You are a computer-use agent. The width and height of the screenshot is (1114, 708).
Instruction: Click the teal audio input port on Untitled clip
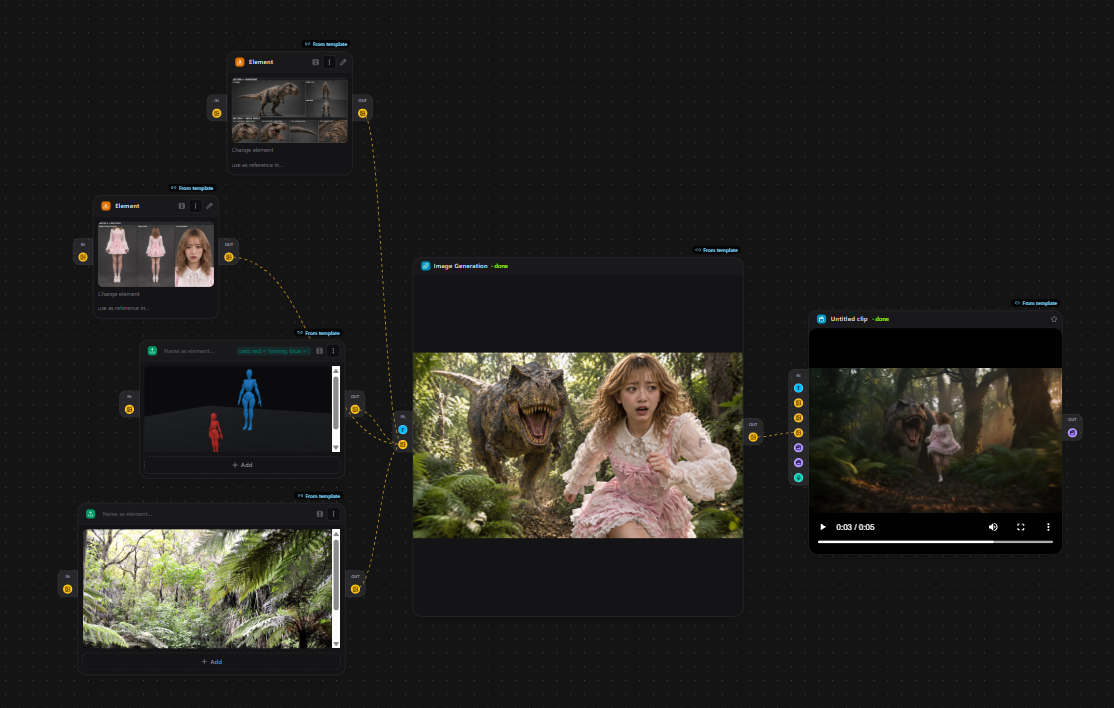click(799, 478)
